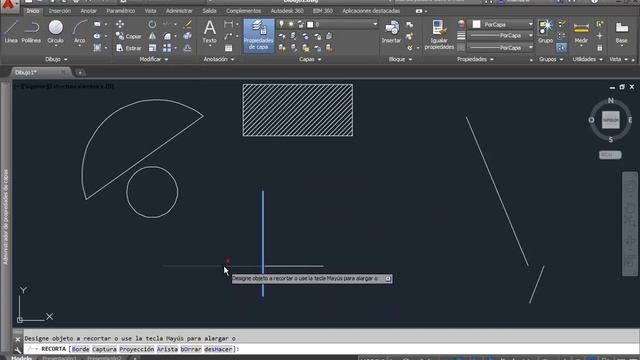The width and height of the screenshot is (640, 360).
Task: Open the Recortar tool dropdown arrow
Action: pos(176,24)
